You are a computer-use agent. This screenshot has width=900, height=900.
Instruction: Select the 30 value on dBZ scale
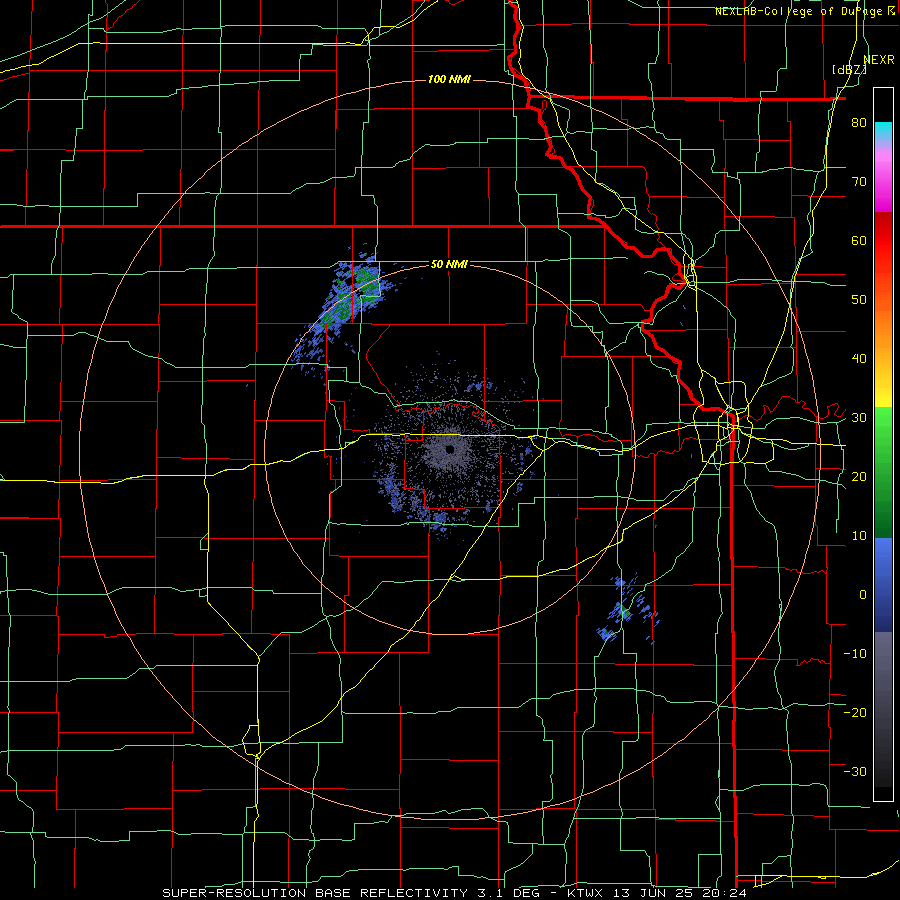[x=859, y=418]
